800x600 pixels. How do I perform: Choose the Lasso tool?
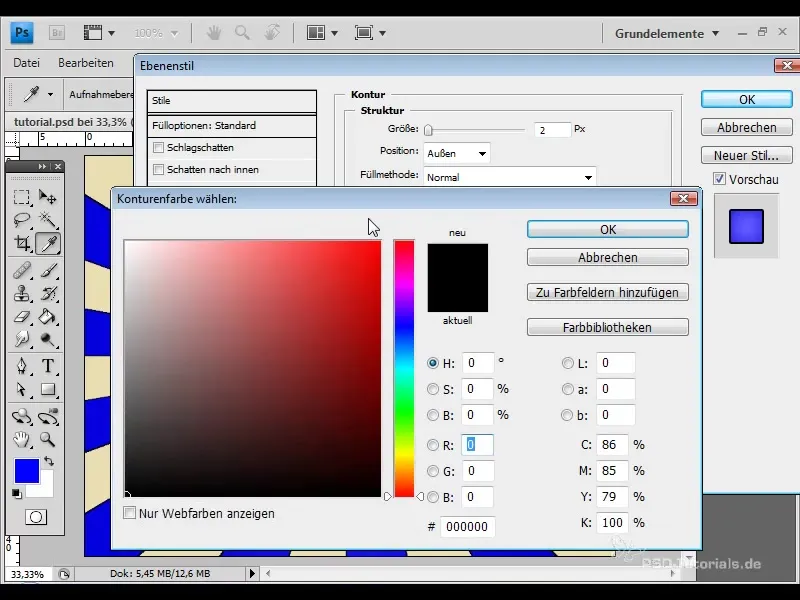click(x=21, y=220)
